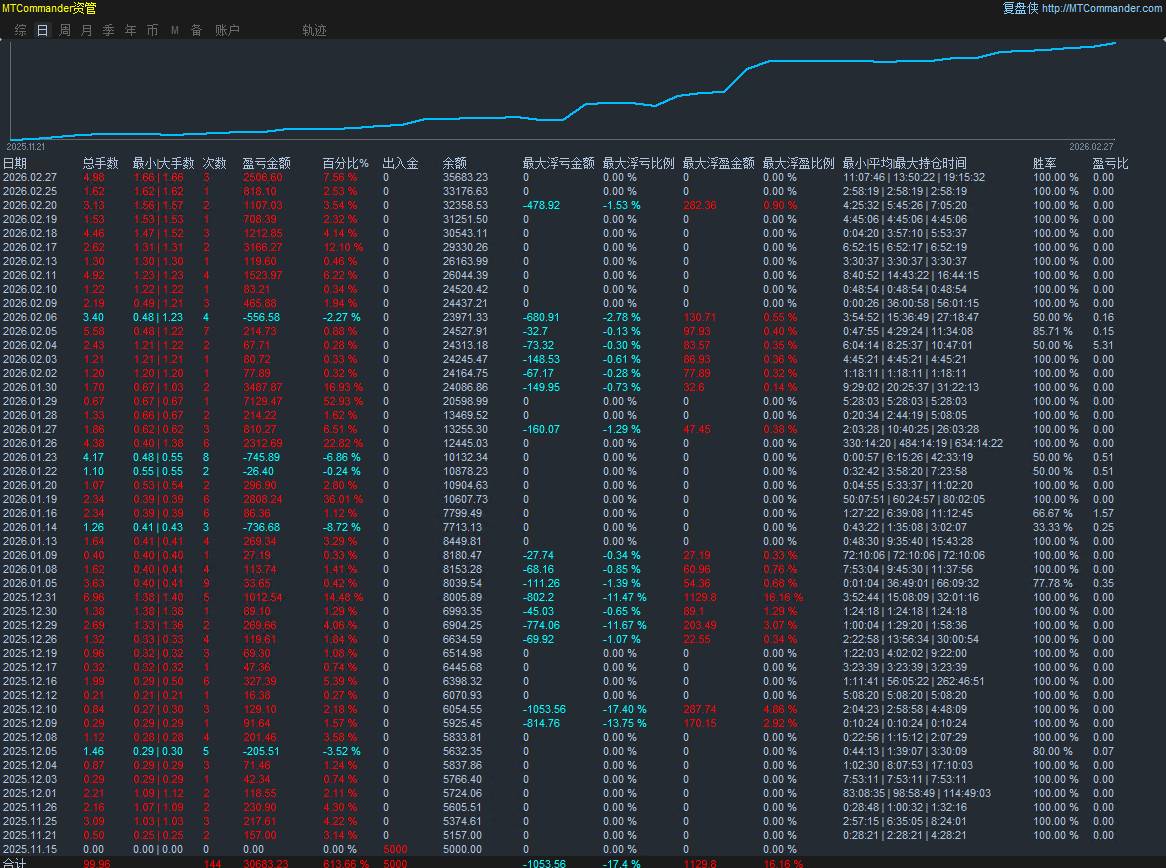Click the 季 quarterly tab
The width and height of the screenshot is (1166, 868).
pos(108,30)
